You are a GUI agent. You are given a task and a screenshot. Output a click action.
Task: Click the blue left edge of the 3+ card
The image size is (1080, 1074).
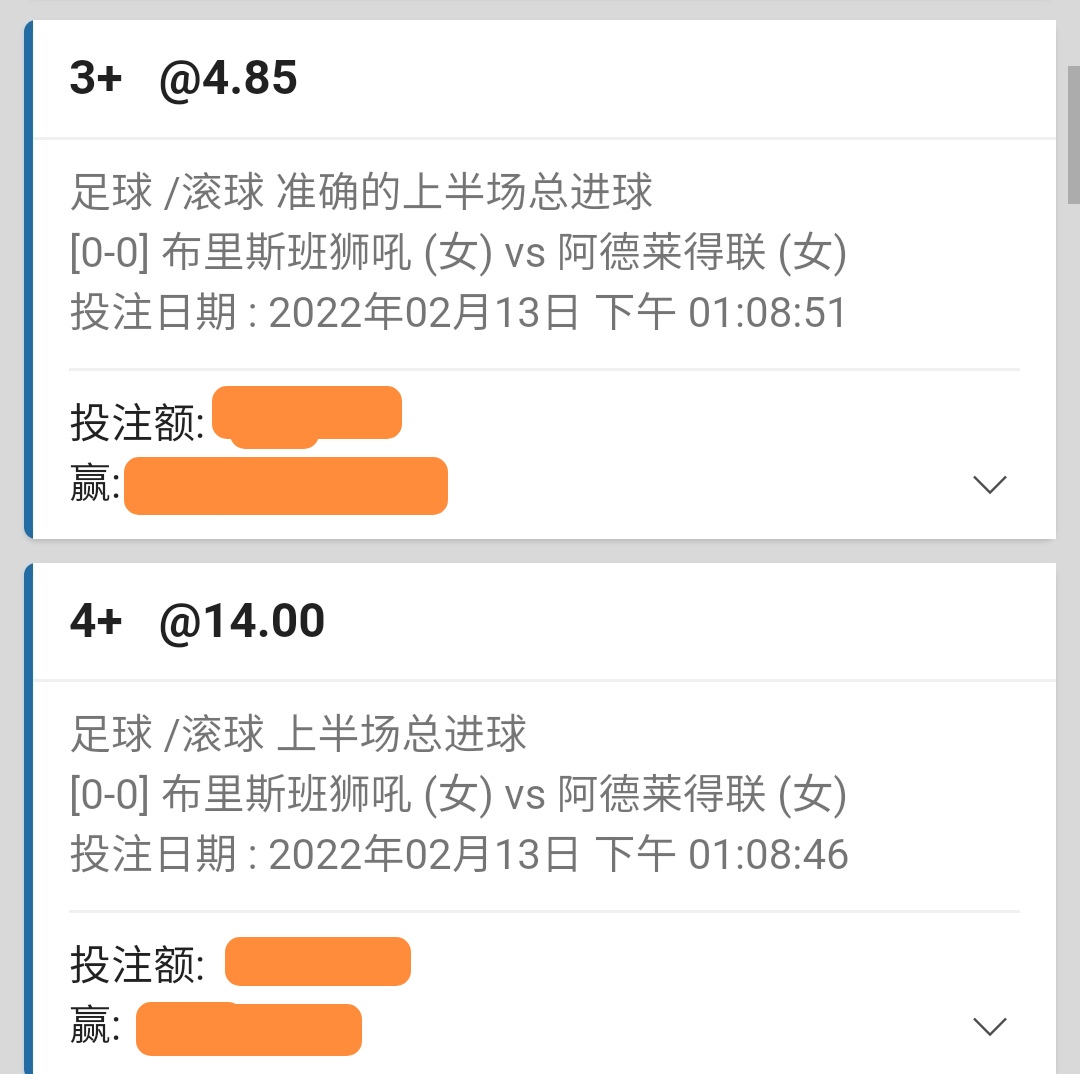pos(29,280)
